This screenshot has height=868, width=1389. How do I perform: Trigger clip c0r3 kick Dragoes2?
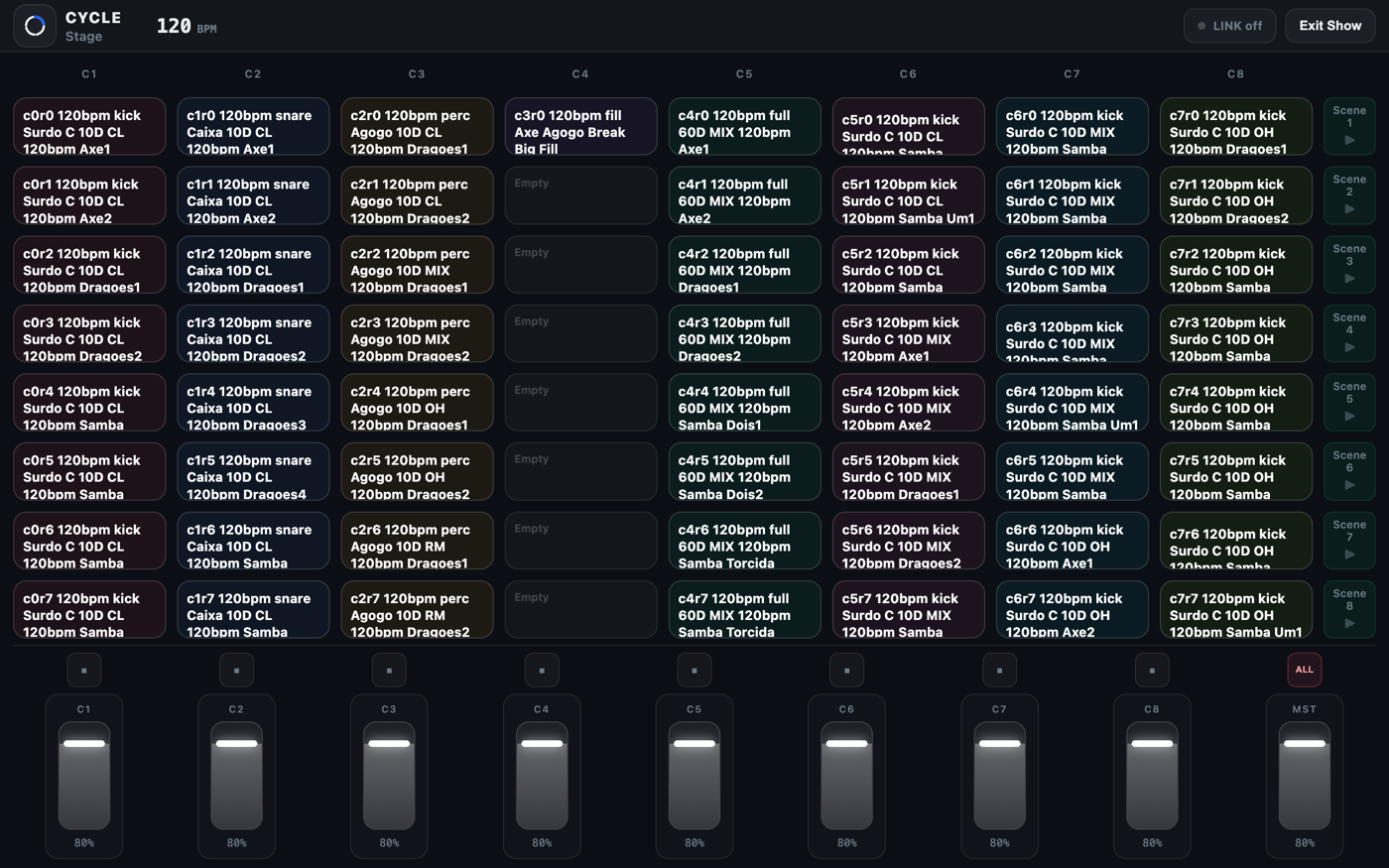pos(89,333)
